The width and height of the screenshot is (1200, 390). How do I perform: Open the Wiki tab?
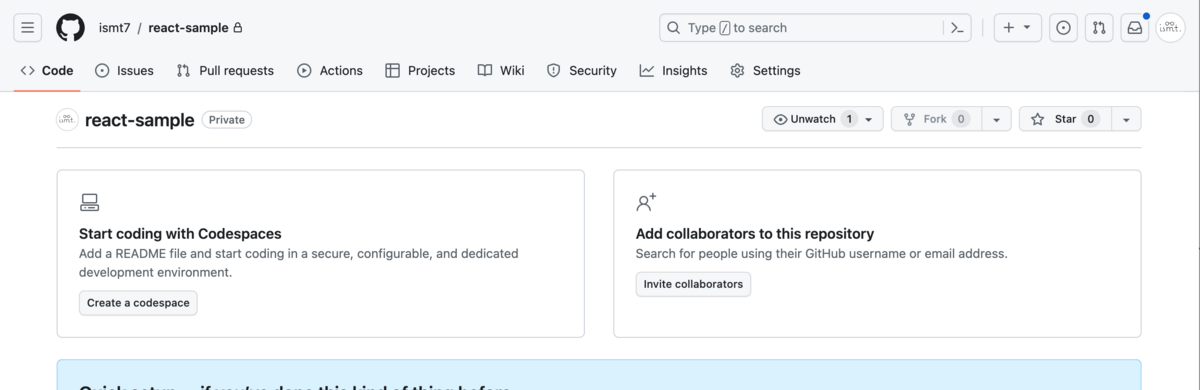[501, 71]
